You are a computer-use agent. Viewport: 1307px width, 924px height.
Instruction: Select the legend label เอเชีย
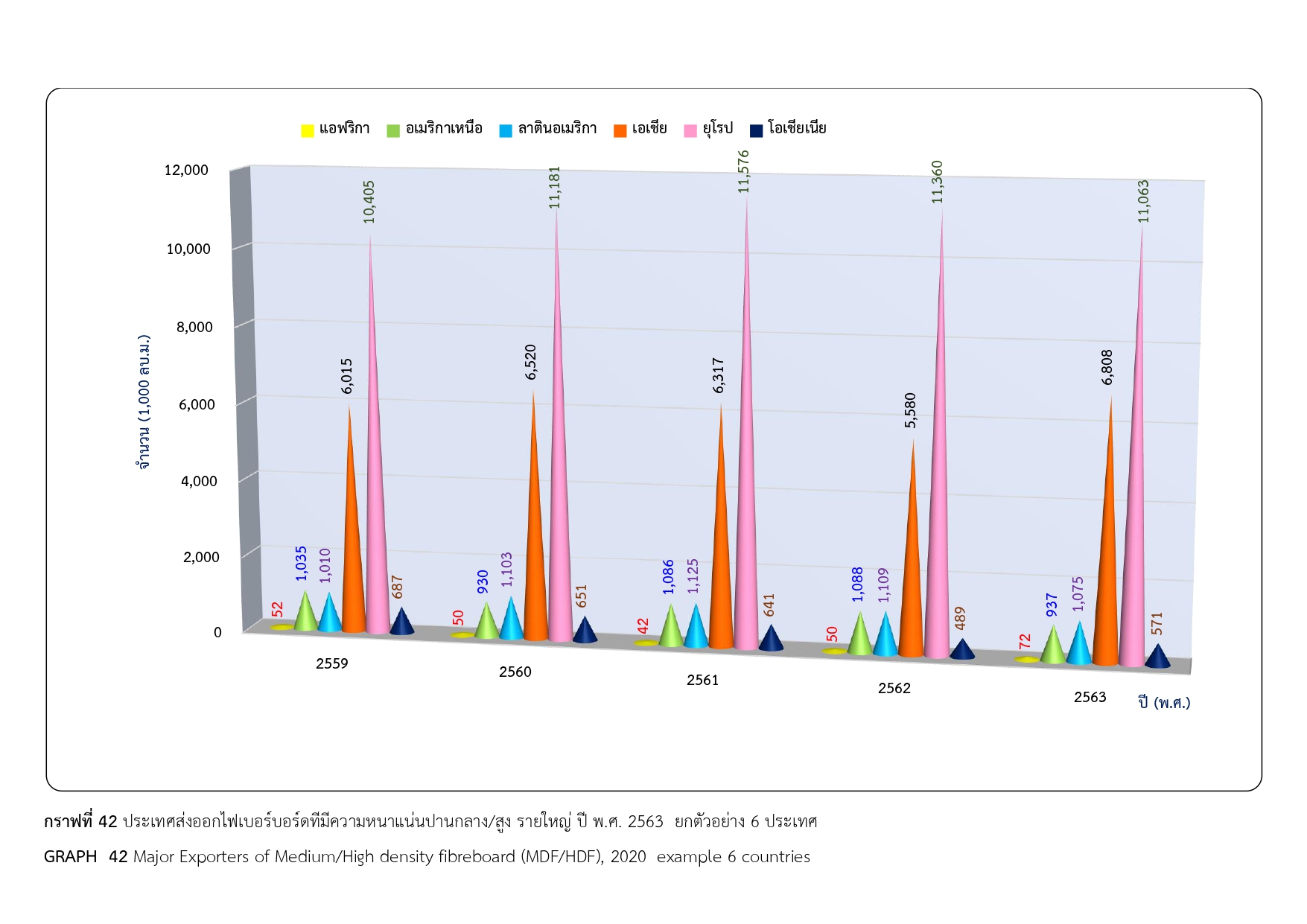pos(649,129)
